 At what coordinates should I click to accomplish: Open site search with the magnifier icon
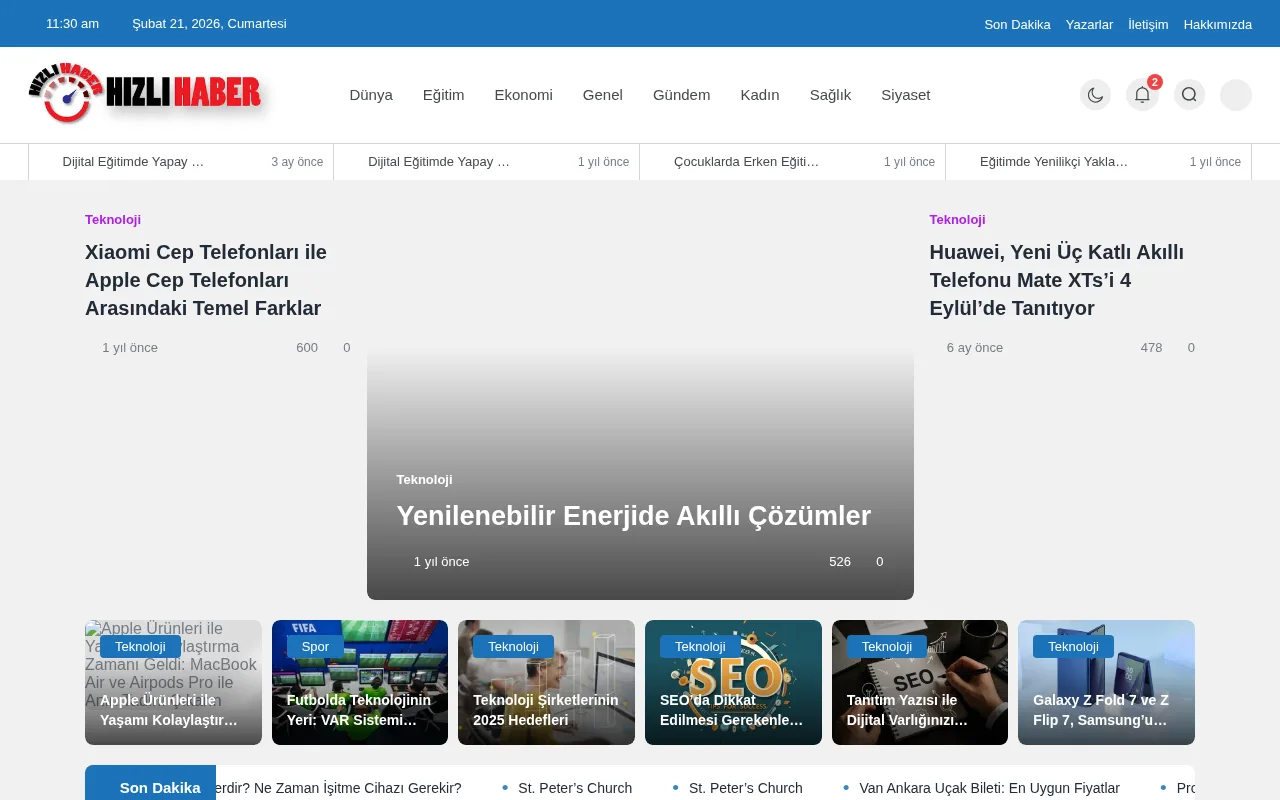click(1189, 95)
